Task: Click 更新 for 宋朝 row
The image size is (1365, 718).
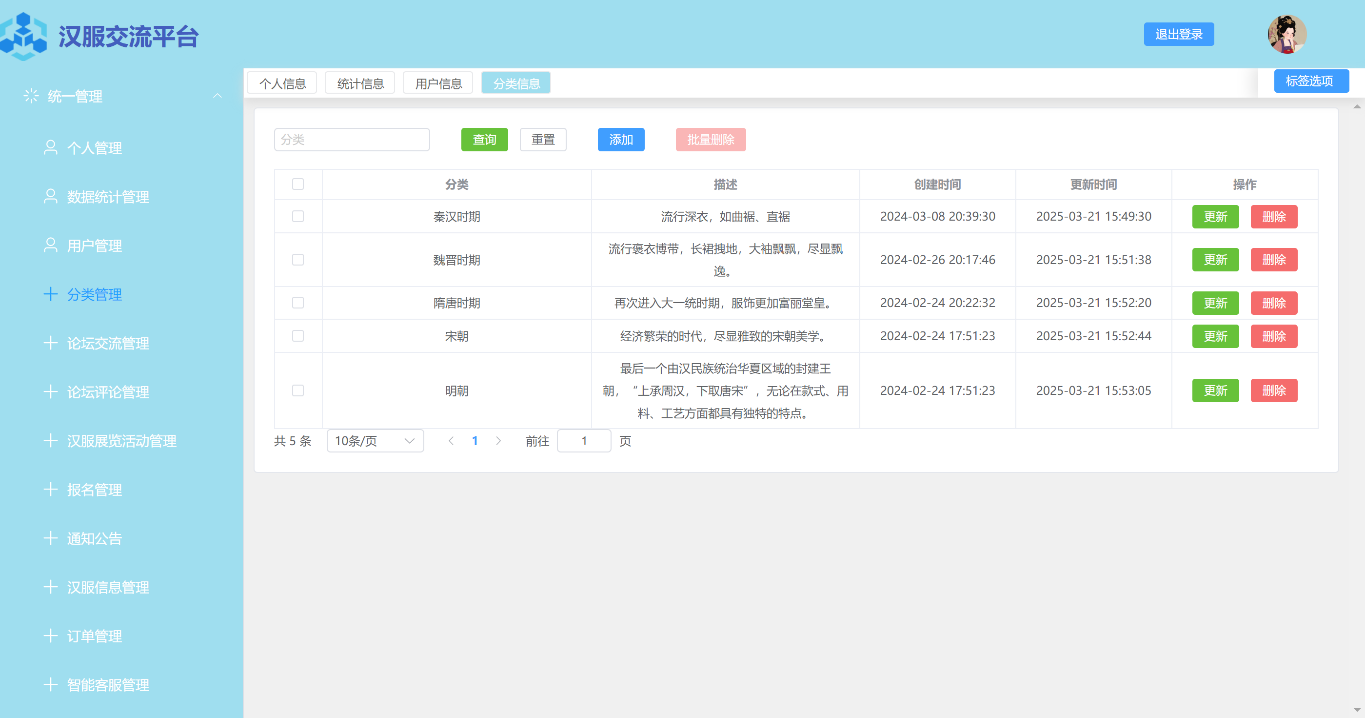Action: click(1215, 337)
